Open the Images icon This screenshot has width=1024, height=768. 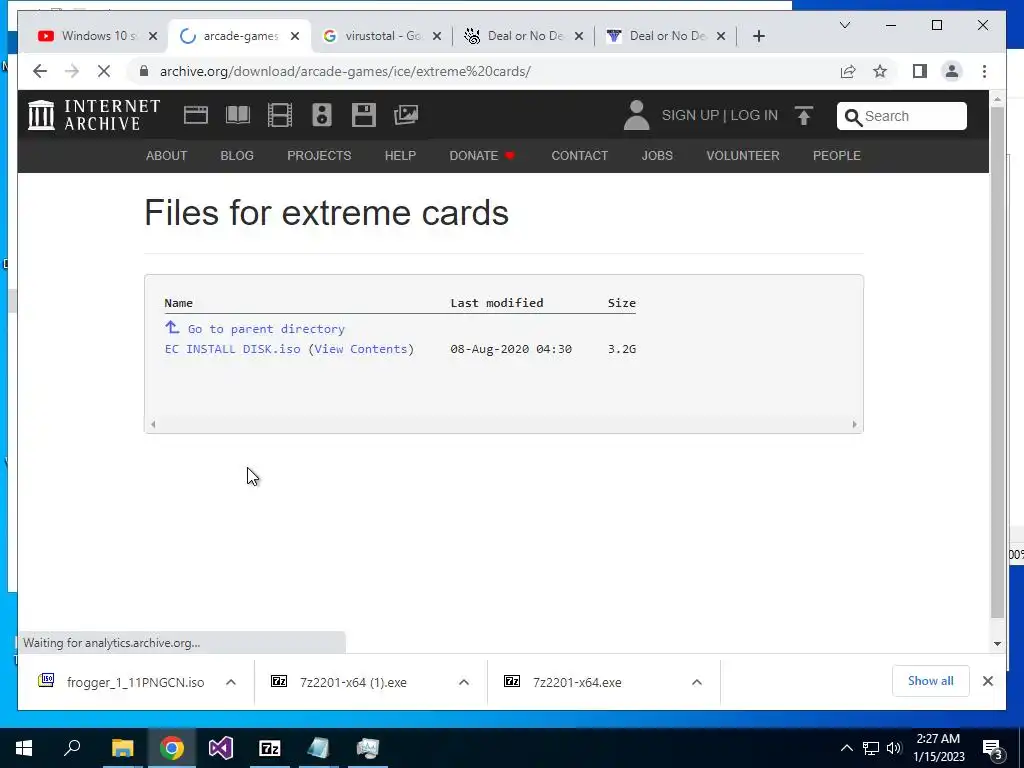pyautogui.click(x=406, y=115)
